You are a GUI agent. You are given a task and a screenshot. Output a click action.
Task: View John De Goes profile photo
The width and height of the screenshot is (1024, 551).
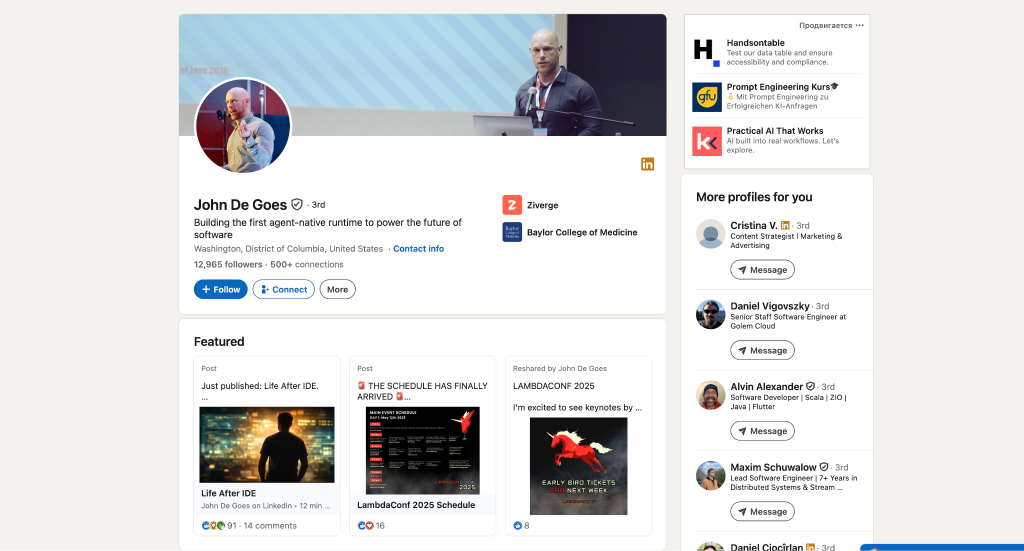pos(243,125)
